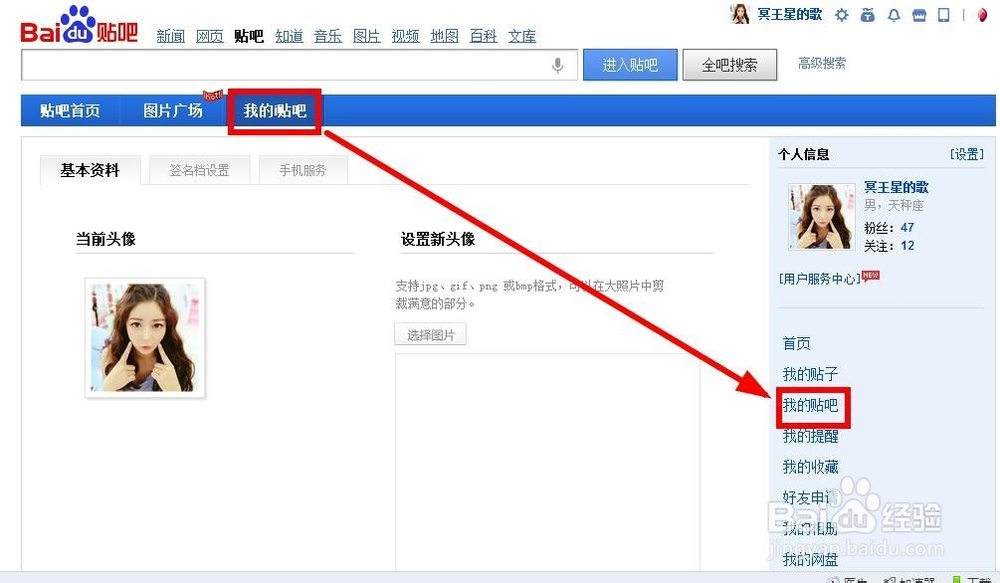Activate the microphone voice search icon
This screenshot has width=1000, height=583.
pos(559,66)
